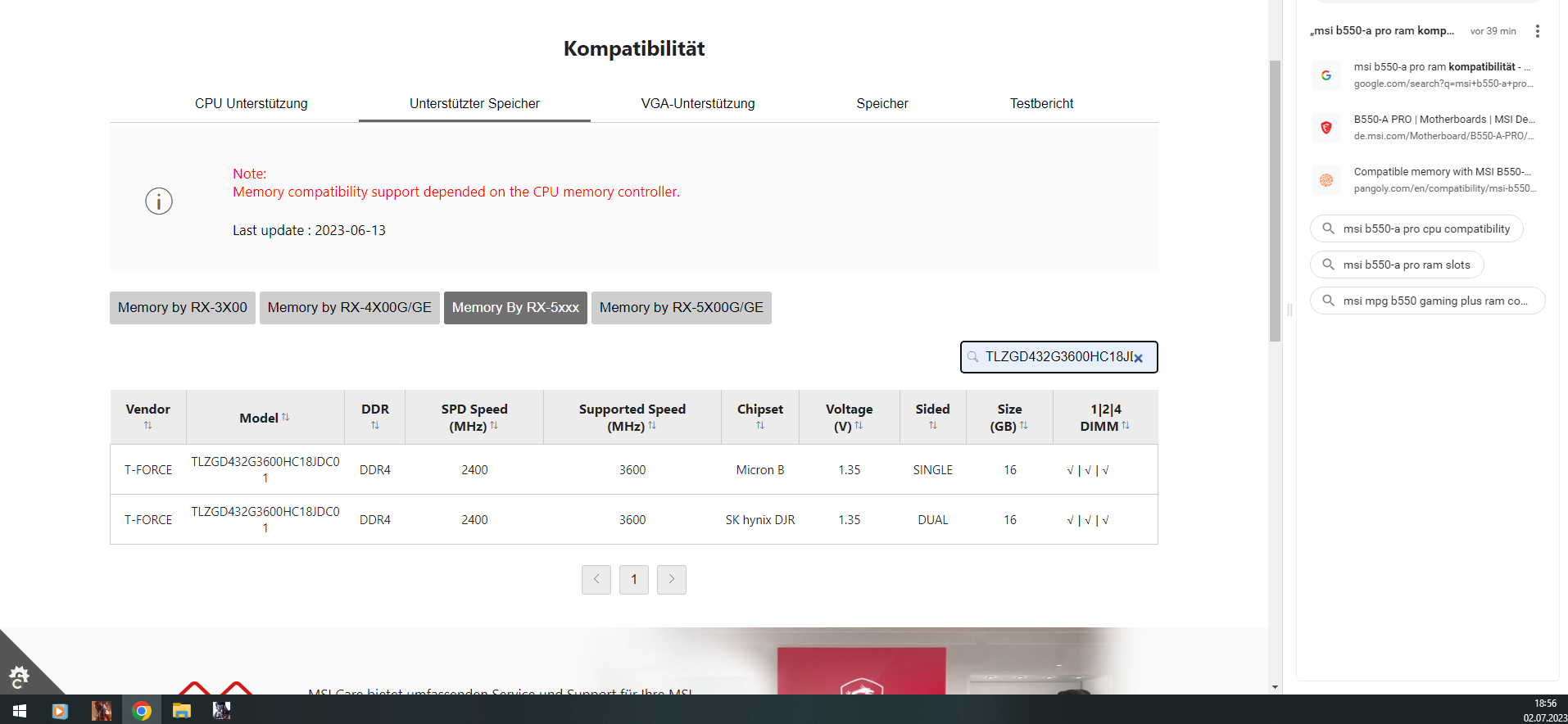Select page 1 in pagination

tap(634, 580)
